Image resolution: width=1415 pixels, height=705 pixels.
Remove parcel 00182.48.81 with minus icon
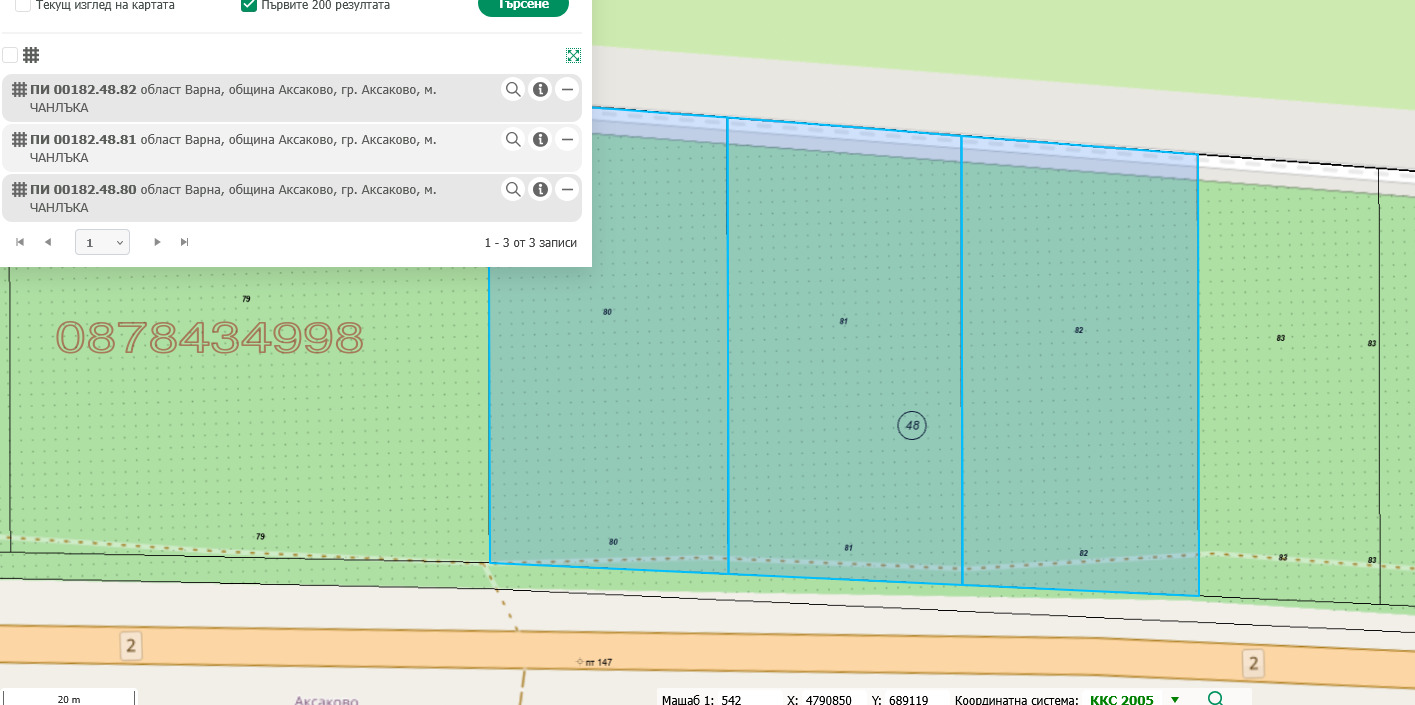click(567, 140)
